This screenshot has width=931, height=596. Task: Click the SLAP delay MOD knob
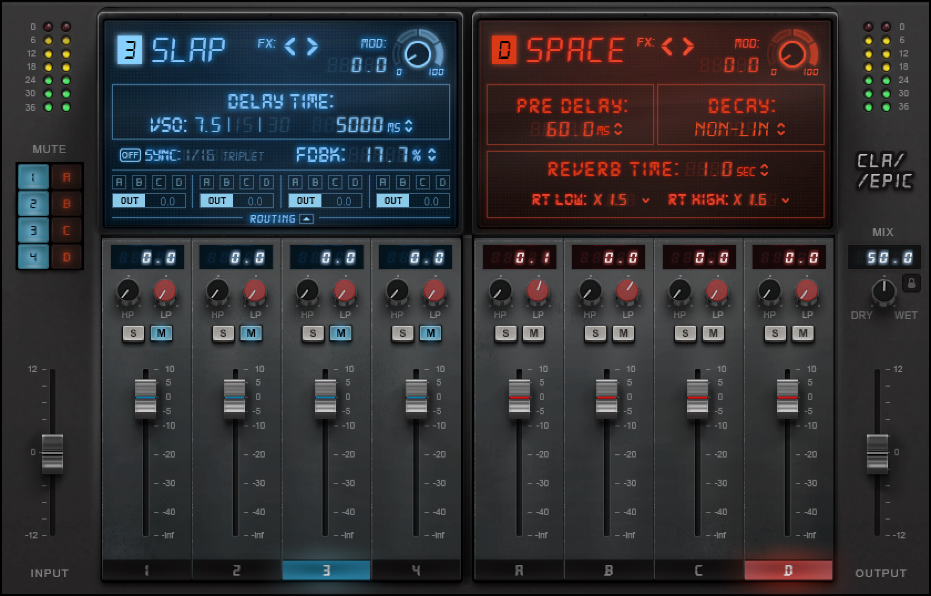417,54
